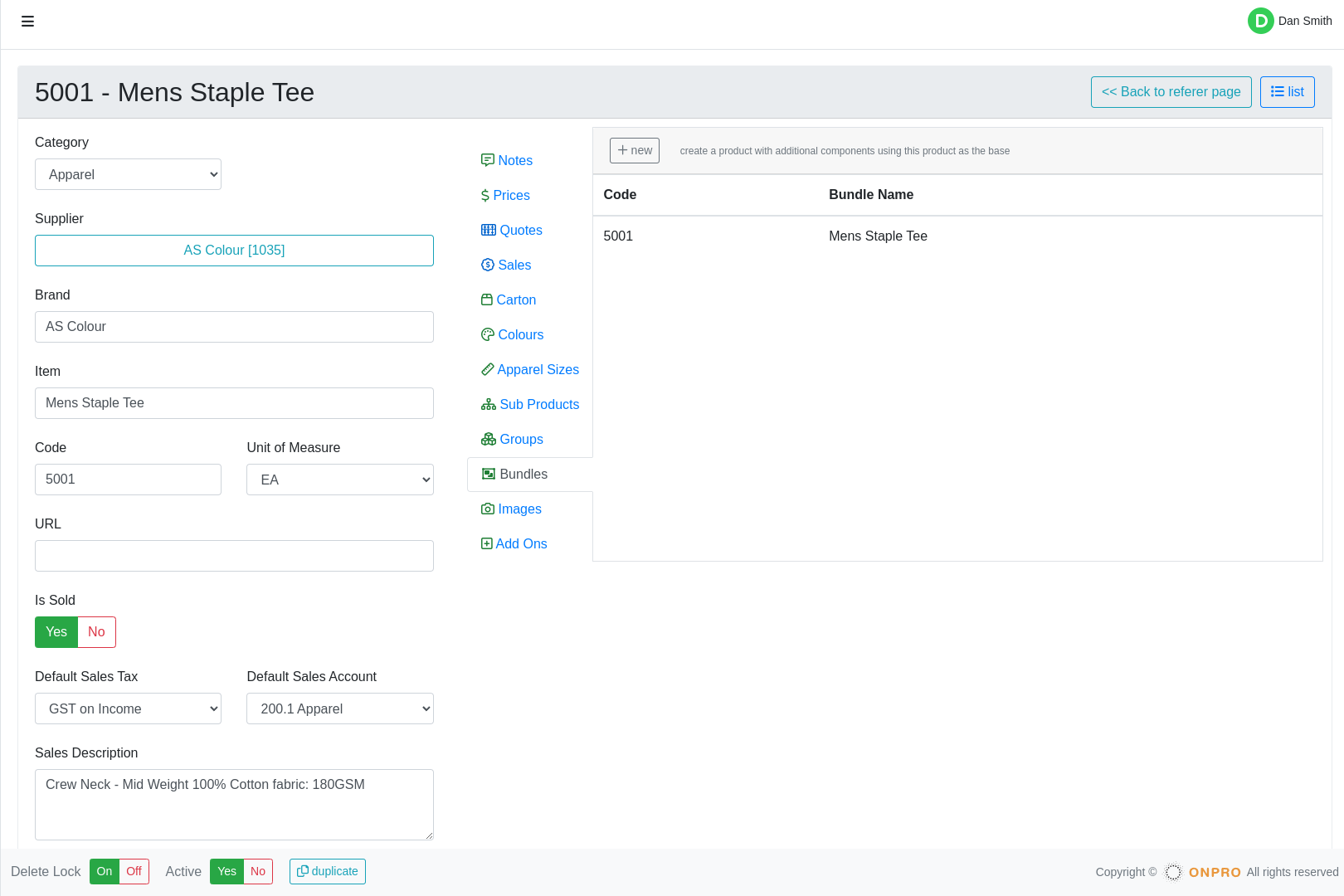Click the AS Colour [1035] supplier button

point(234,251)
